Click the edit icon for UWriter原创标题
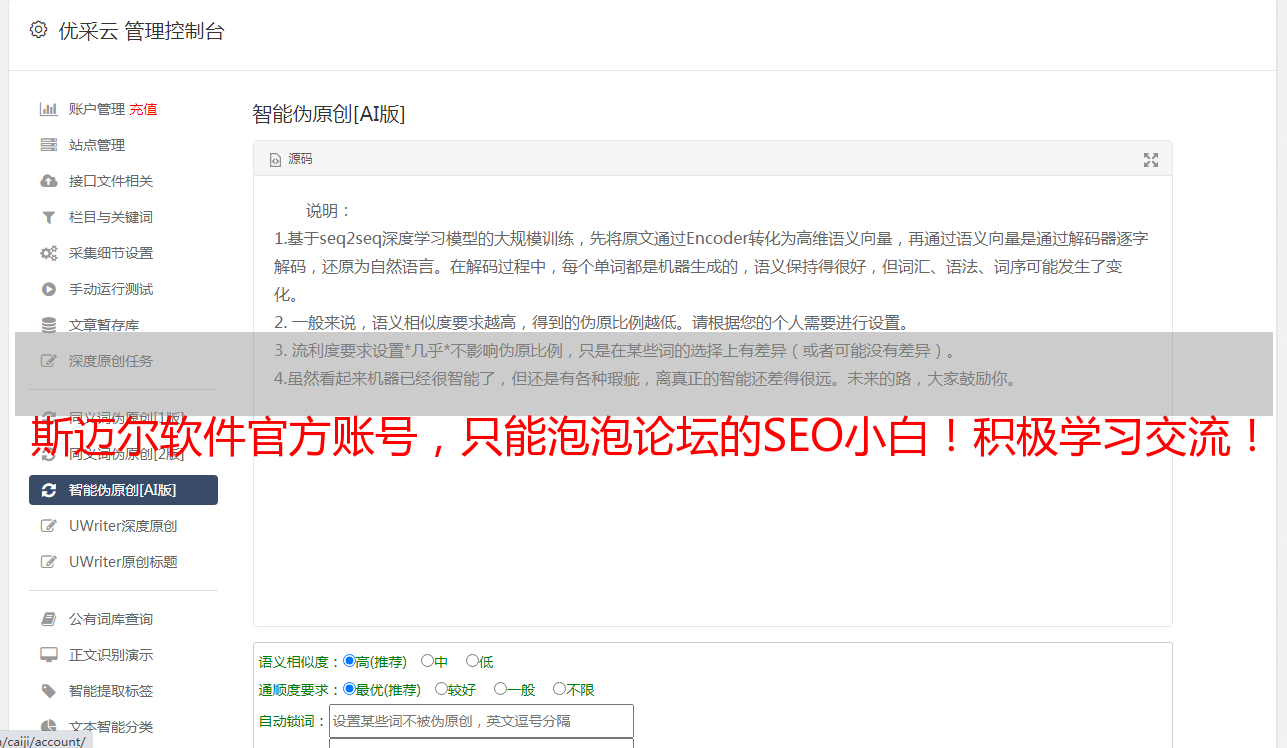The image size is (1287, 748). [x=48, y=562]
